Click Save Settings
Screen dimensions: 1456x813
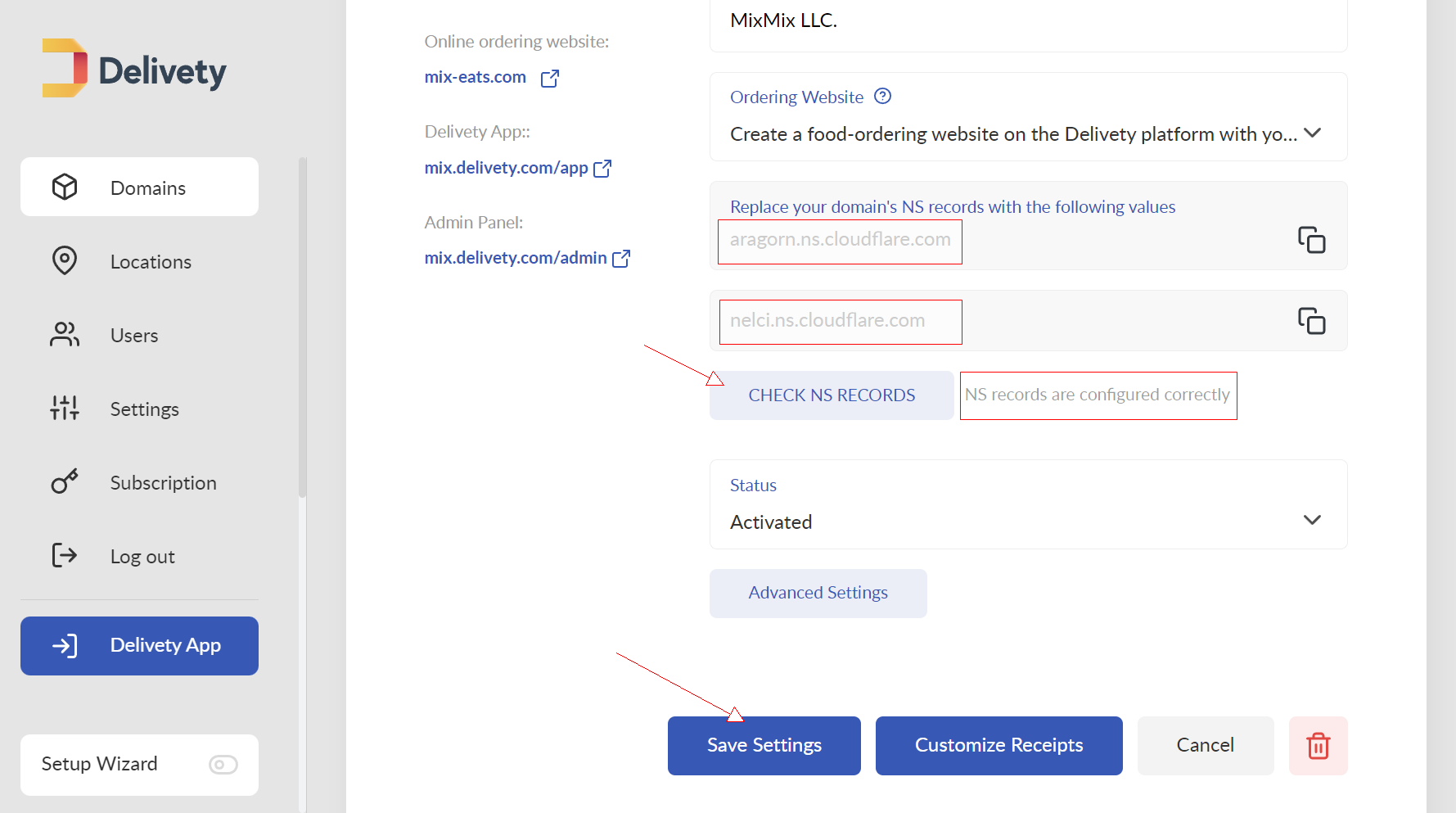click(764, 745)
